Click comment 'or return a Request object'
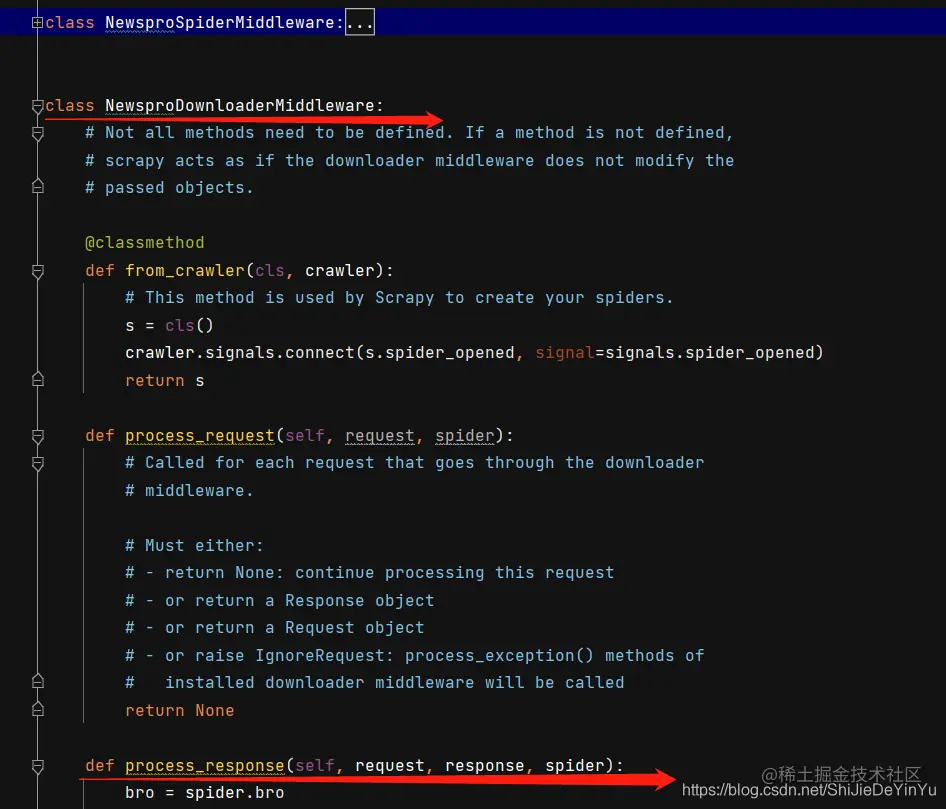This screenshot has height=809, width=946. [294, 627]
